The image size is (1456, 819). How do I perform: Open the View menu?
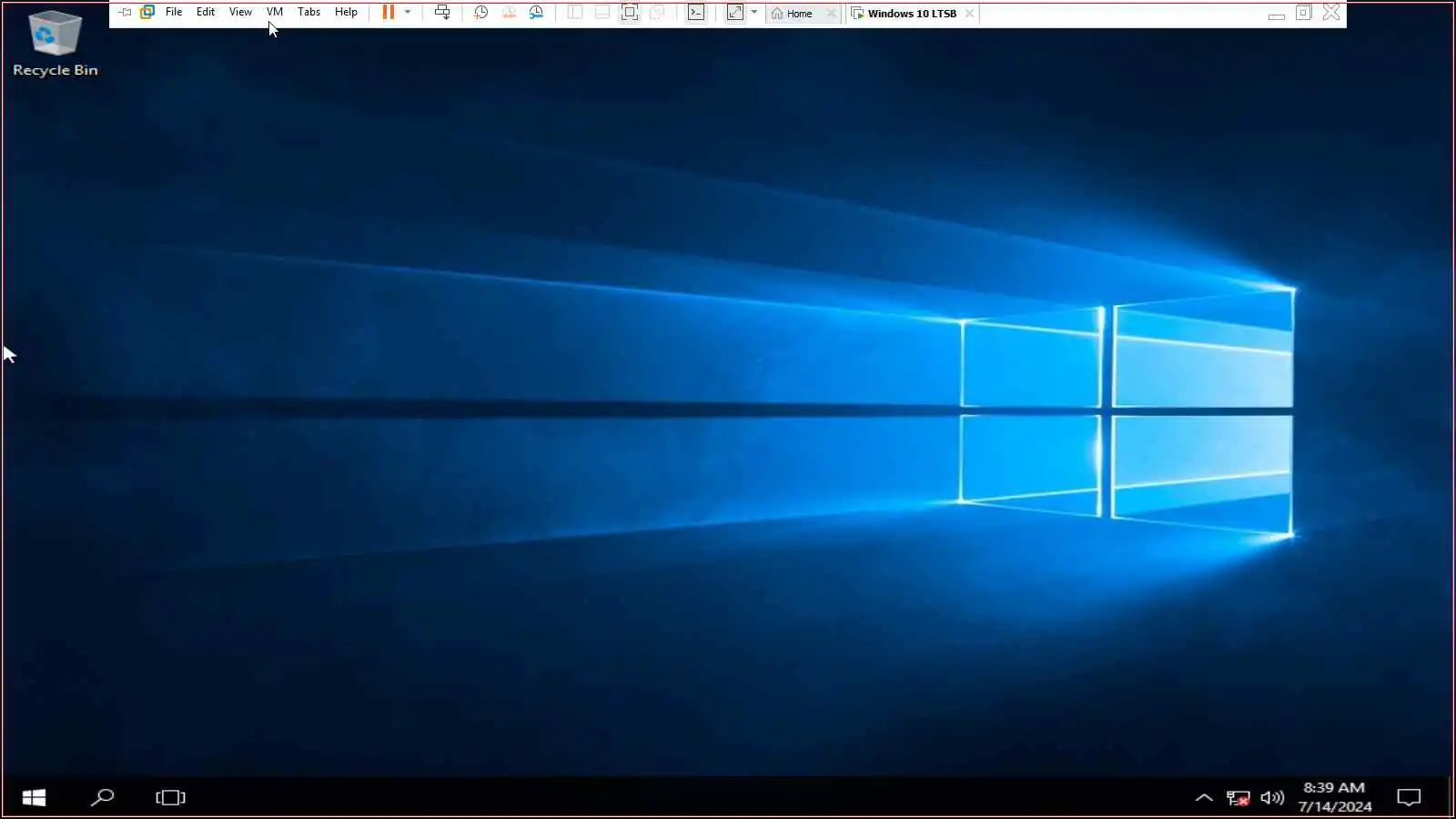point(240,12)
